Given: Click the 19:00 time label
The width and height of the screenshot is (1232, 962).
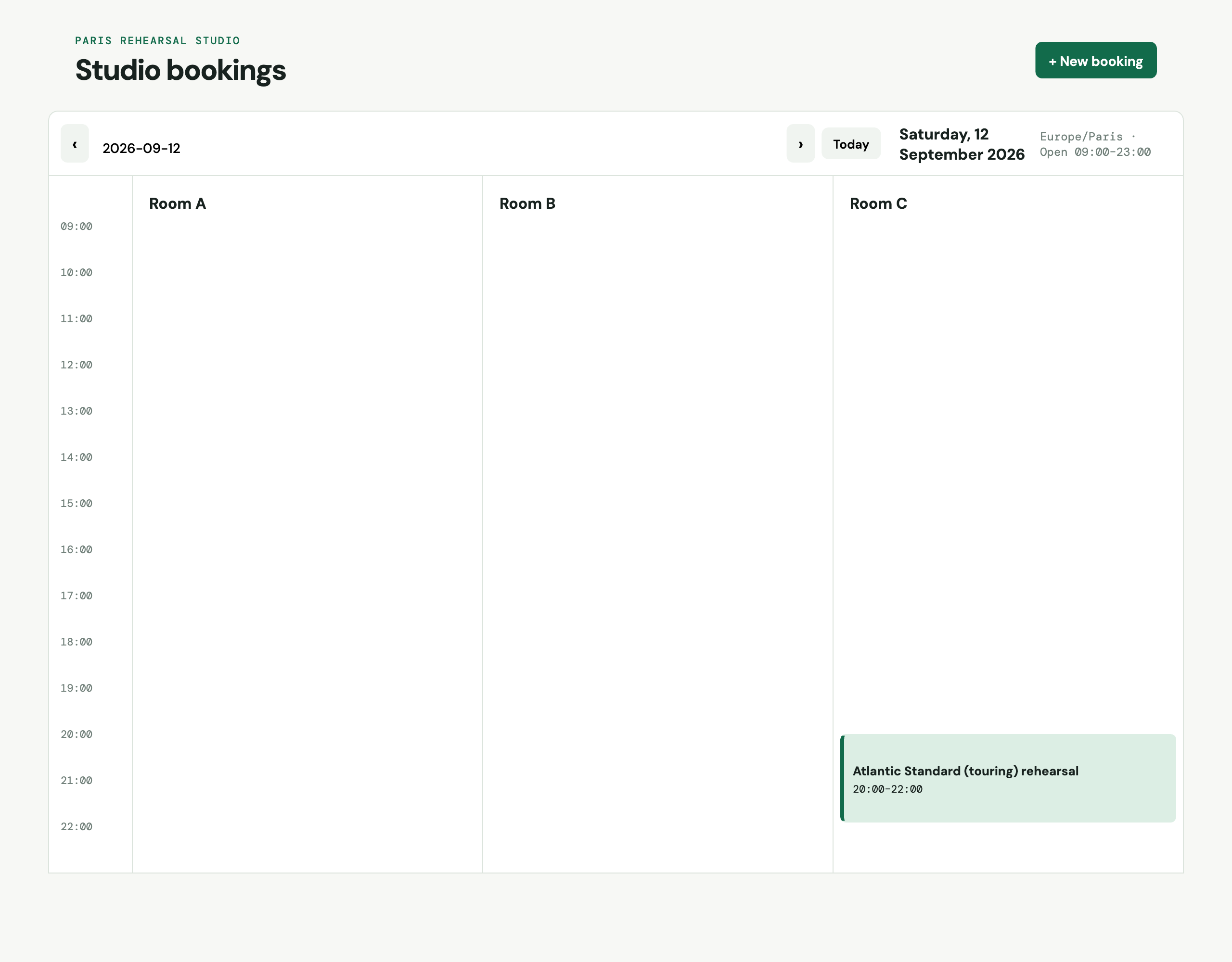Looking at the screenshot, I should [x=76, y=688].
